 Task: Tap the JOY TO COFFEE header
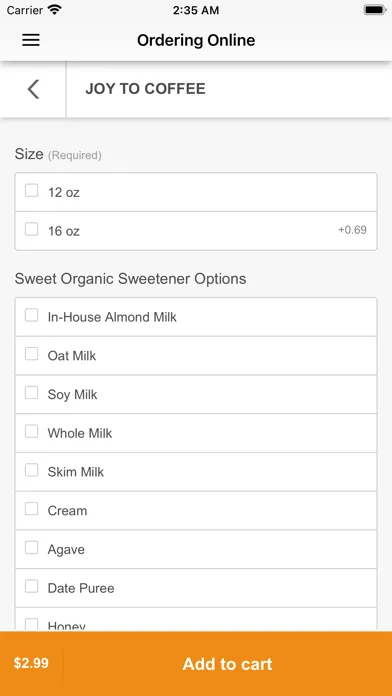pyautogui.click(x=146, y=89)
